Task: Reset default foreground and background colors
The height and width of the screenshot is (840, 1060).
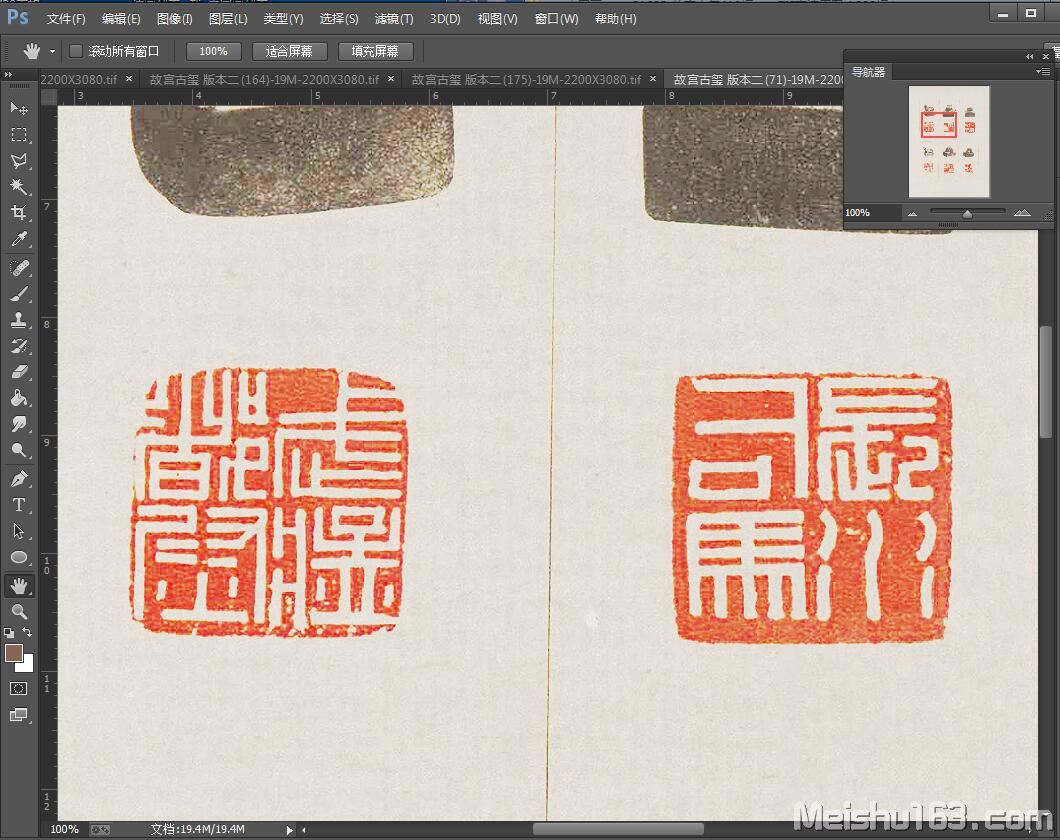Action: point(9,633)
